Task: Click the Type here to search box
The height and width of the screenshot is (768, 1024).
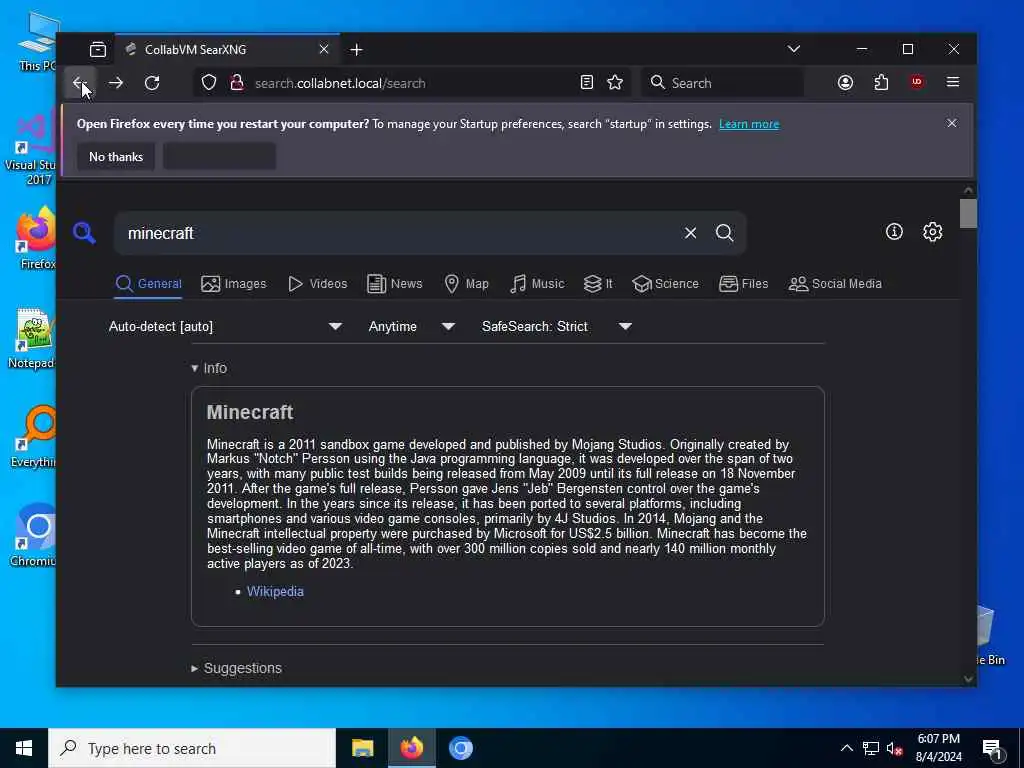Action: coord(192,748)
